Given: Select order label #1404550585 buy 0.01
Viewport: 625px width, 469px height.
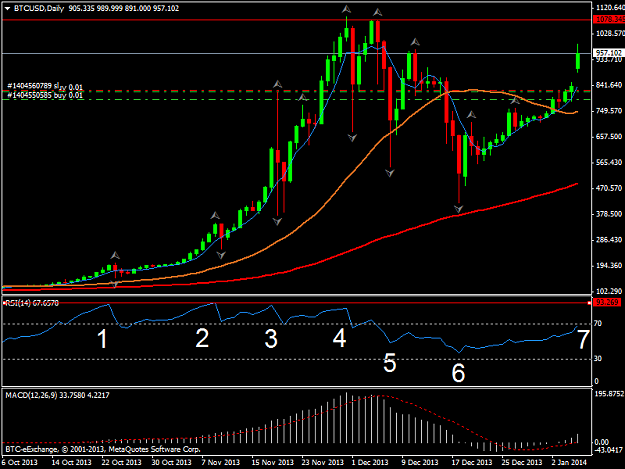Looking at the screenshot, I should point(45,95).
